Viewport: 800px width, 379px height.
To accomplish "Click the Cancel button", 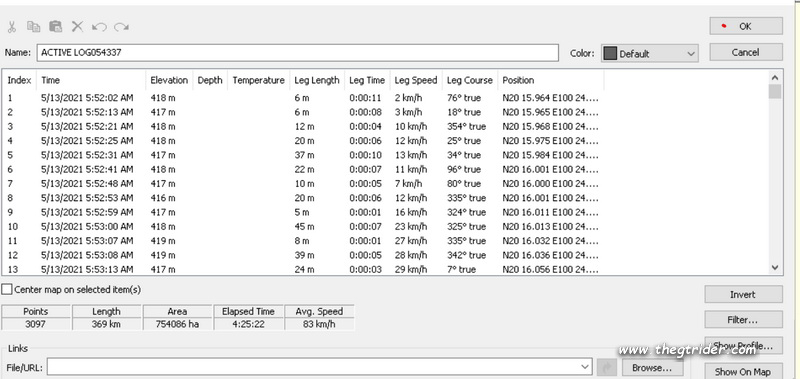I will pos(745,52).
